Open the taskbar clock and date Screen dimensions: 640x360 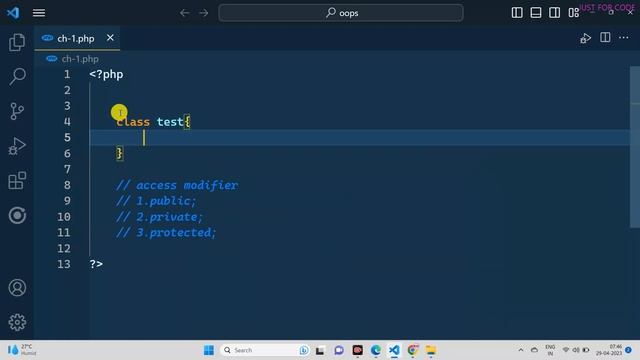[609, 350]
